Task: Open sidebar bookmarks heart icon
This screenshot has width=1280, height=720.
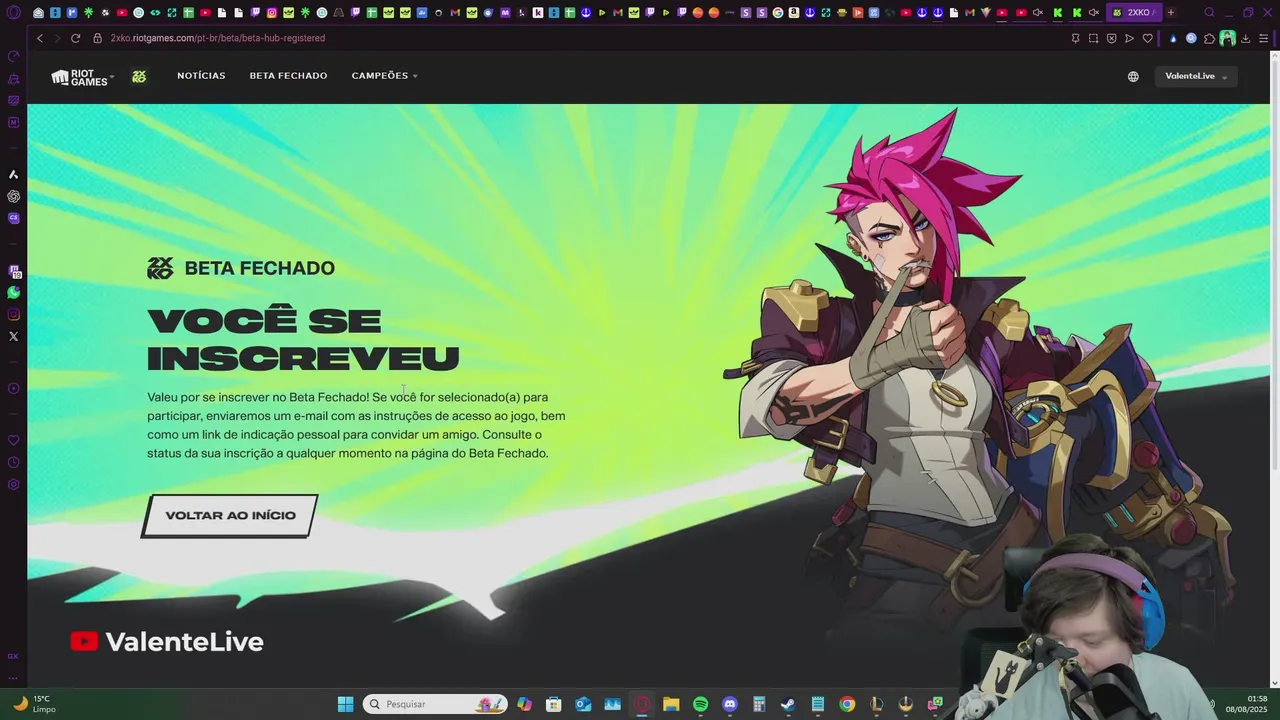Action: coord(13,441)
